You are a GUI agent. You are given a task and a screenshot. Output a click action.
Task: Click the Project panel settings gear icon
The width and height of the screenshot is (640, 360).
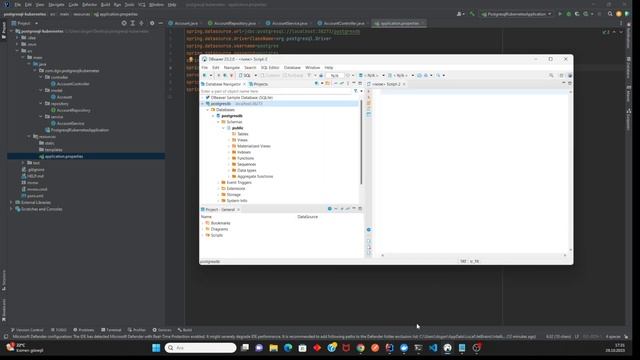pos(152,23)
